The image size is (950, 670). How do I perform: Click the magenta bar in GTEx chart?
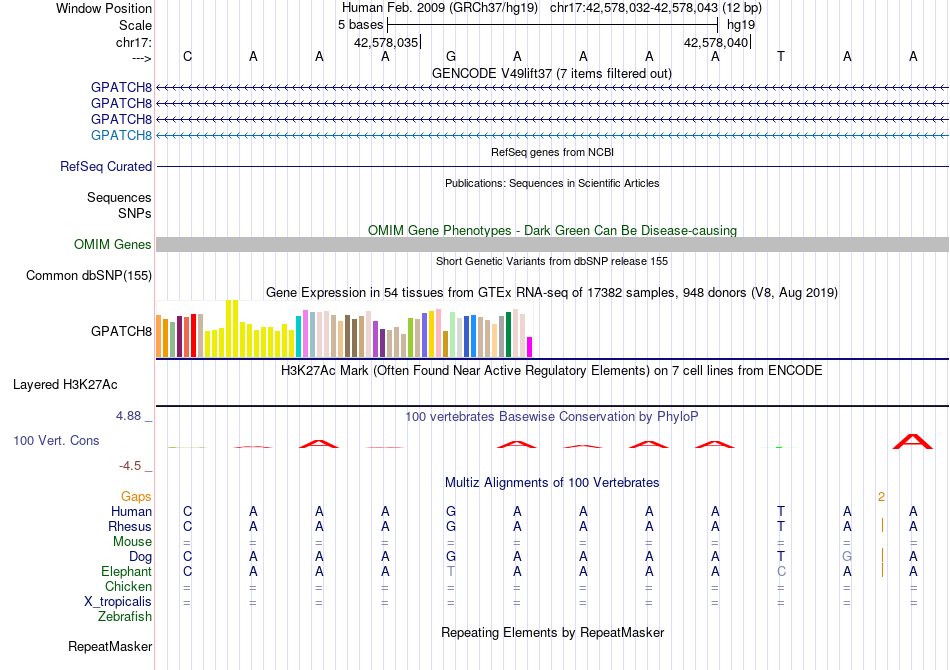click(x=530, y=347)
